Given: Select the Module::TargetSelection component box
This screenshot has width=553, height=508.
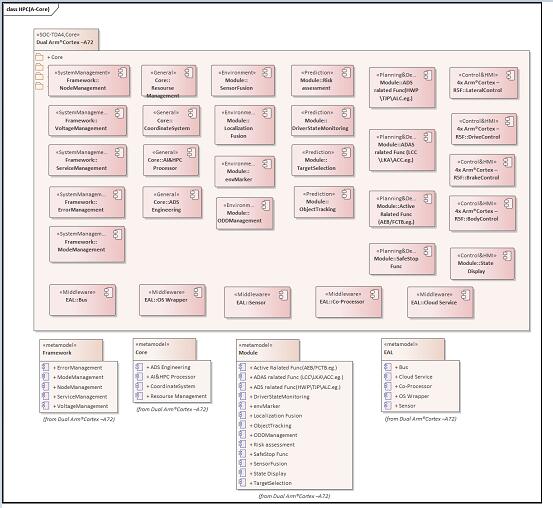Looking at the screenshot, I should coord(322,160).
